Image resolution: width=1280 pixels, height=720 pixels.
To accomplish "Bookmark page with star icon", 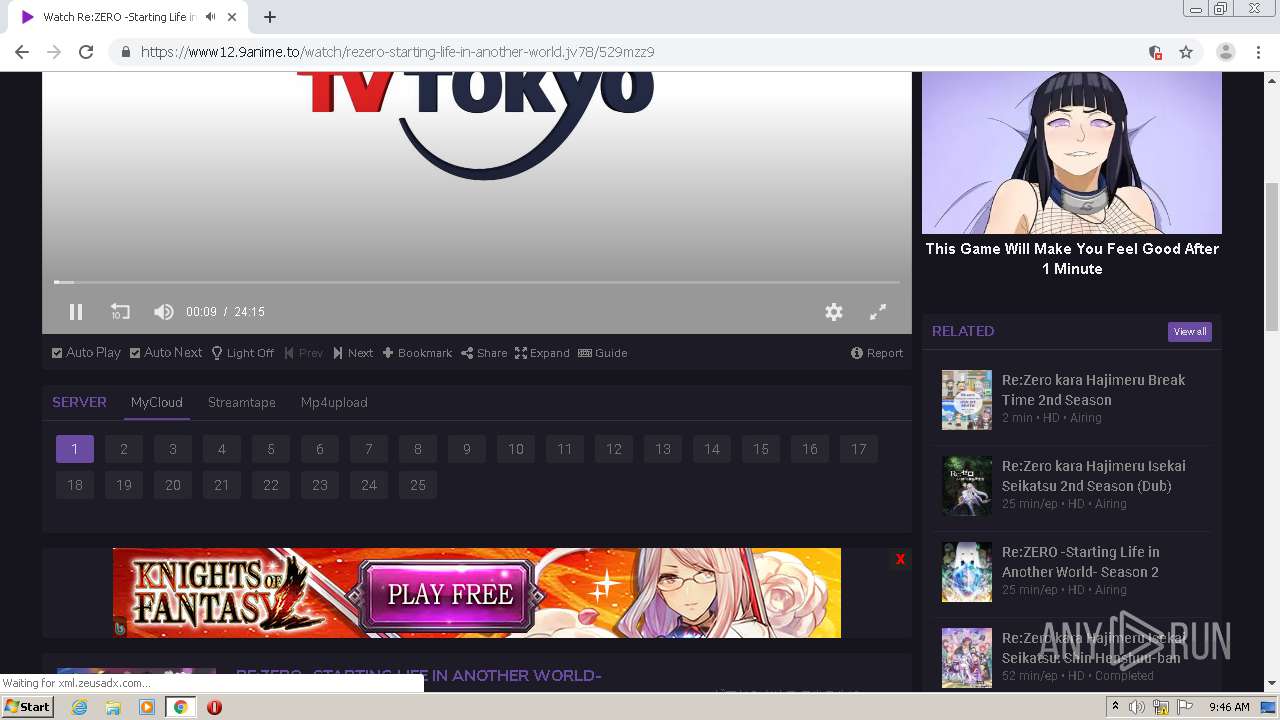I will coord(1186,52).
